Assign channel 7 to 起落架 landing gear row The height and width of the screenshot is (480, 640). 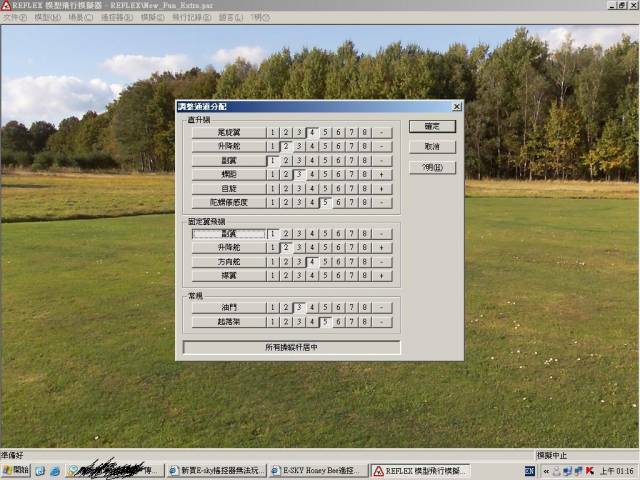coord(351,322)
